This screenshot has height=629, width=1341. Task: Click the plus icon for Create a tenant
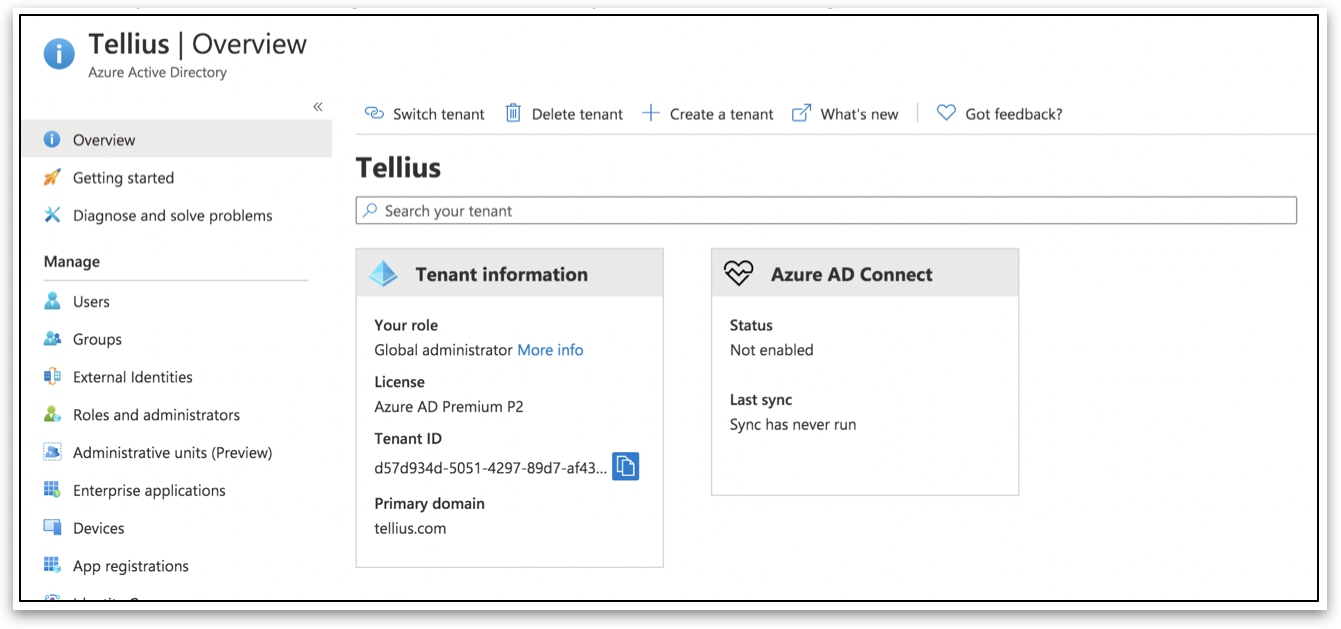[651, 114]
